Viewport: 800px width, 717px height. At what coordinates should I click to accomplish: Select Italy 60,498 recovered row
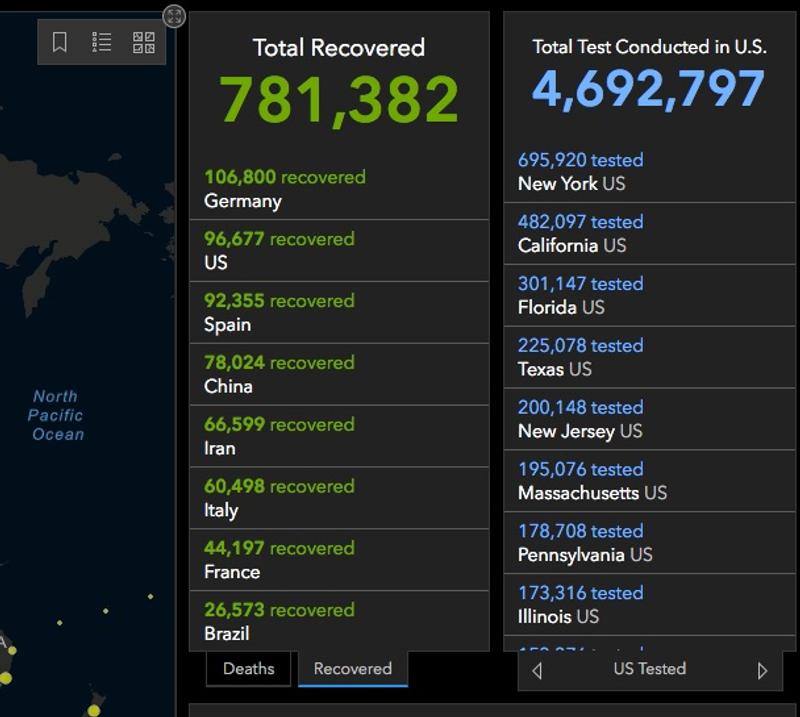click(x=339, y=498)
